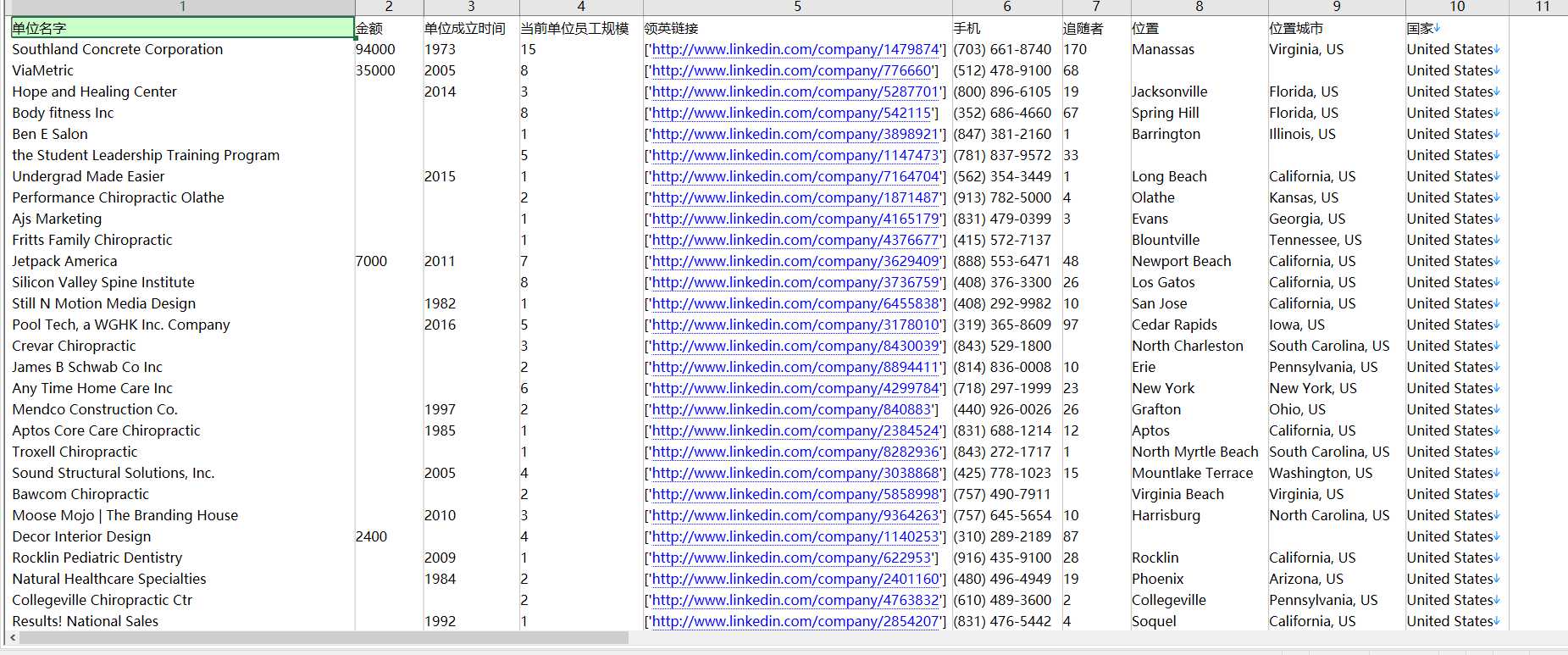This screenshot has height=655, width=1568.
Task: Select the Moose Mojo | The Branding House cell
Action: click(x=182, y=515)
